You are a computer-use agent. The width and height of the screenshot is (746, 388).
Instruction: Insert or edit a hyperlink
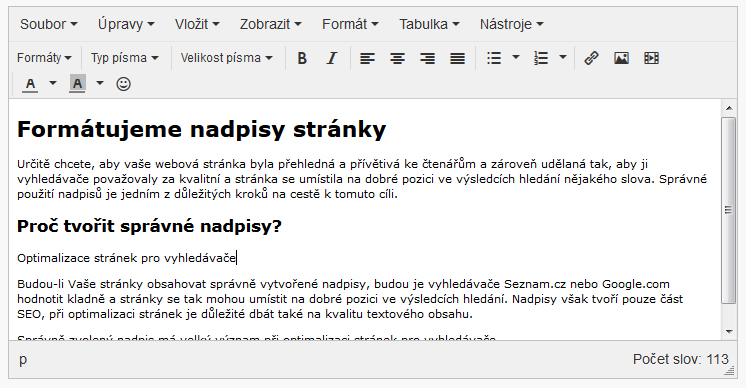pos(591,58)
